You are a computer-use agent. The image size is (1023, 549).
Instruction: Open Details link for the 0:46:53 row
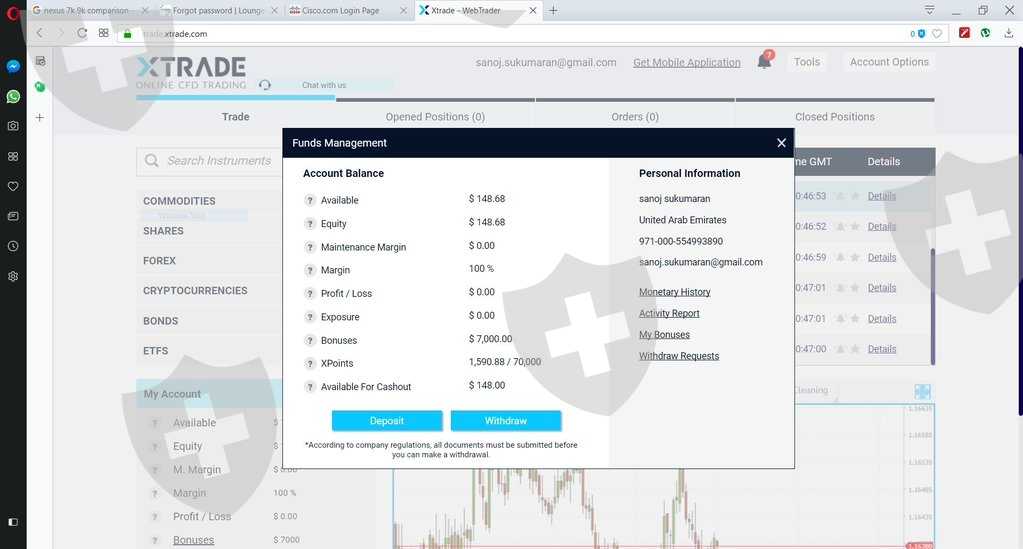(x=881, y=196)
